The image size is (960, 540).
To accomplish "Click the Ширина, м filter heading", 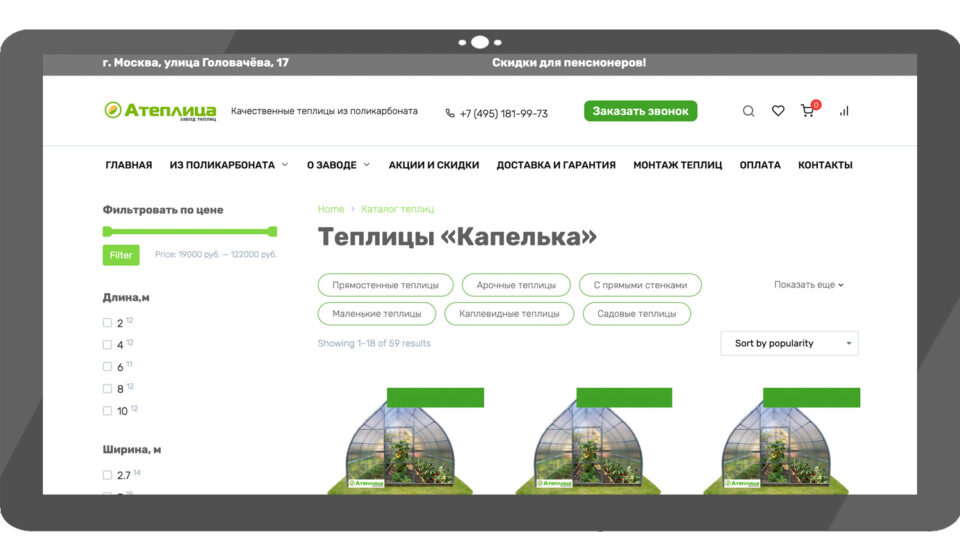I will 132,449.
